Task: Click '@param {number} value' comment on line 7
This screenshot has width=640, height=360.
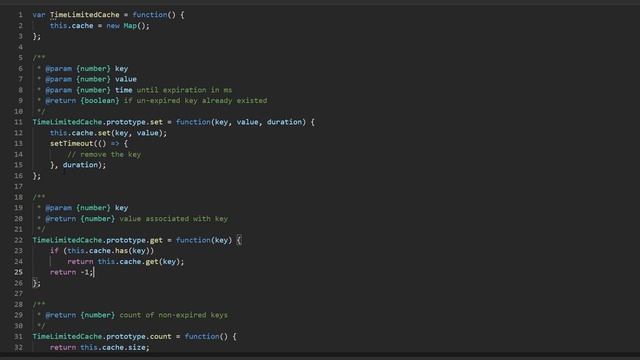Action: pyautogui.click(x=91, y=79)
